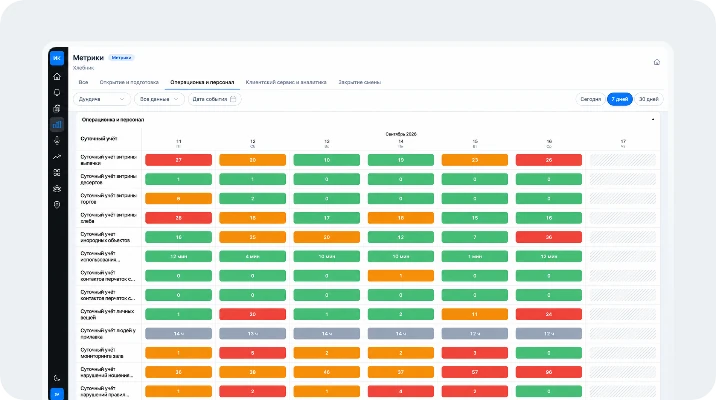Click red 27 cell in витрины выпечки row
Viewport: 716px width, 400px height.
pos(179,160)
